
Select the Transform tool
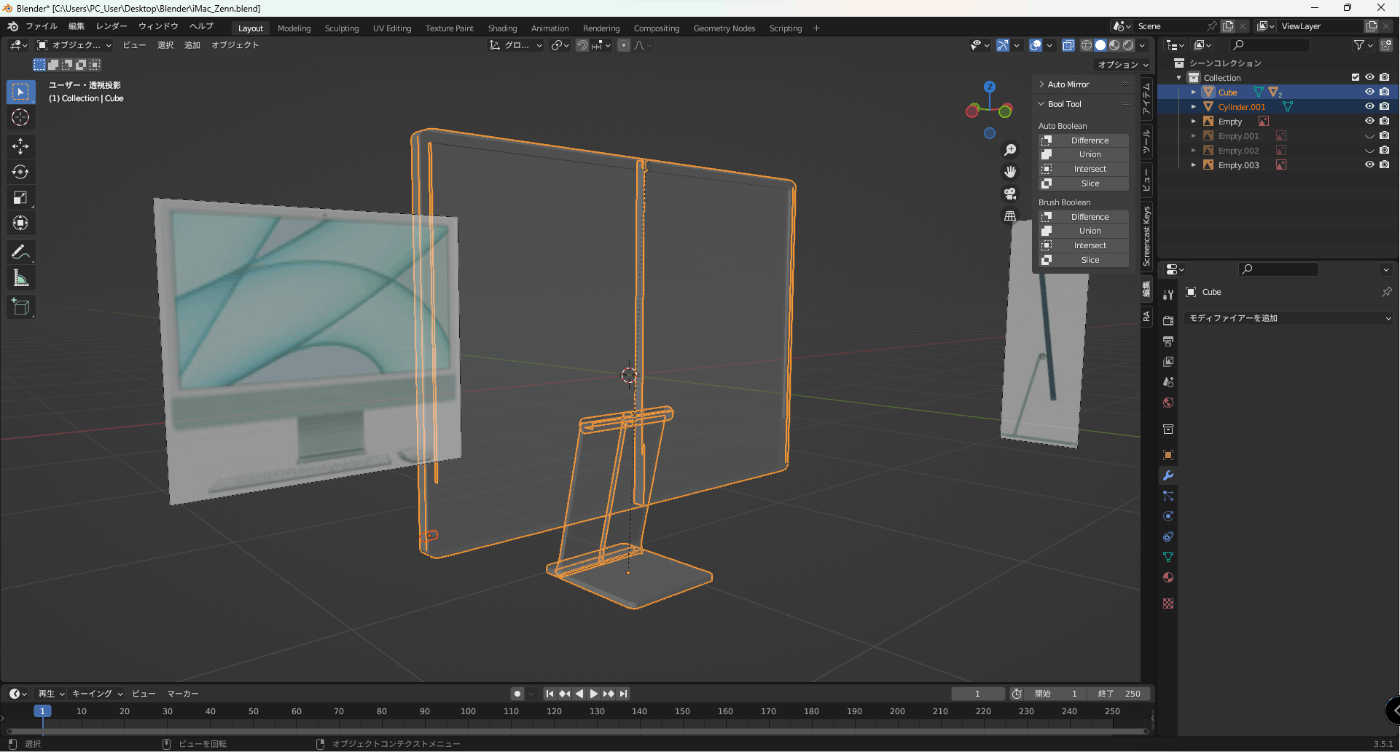point(20,223)
